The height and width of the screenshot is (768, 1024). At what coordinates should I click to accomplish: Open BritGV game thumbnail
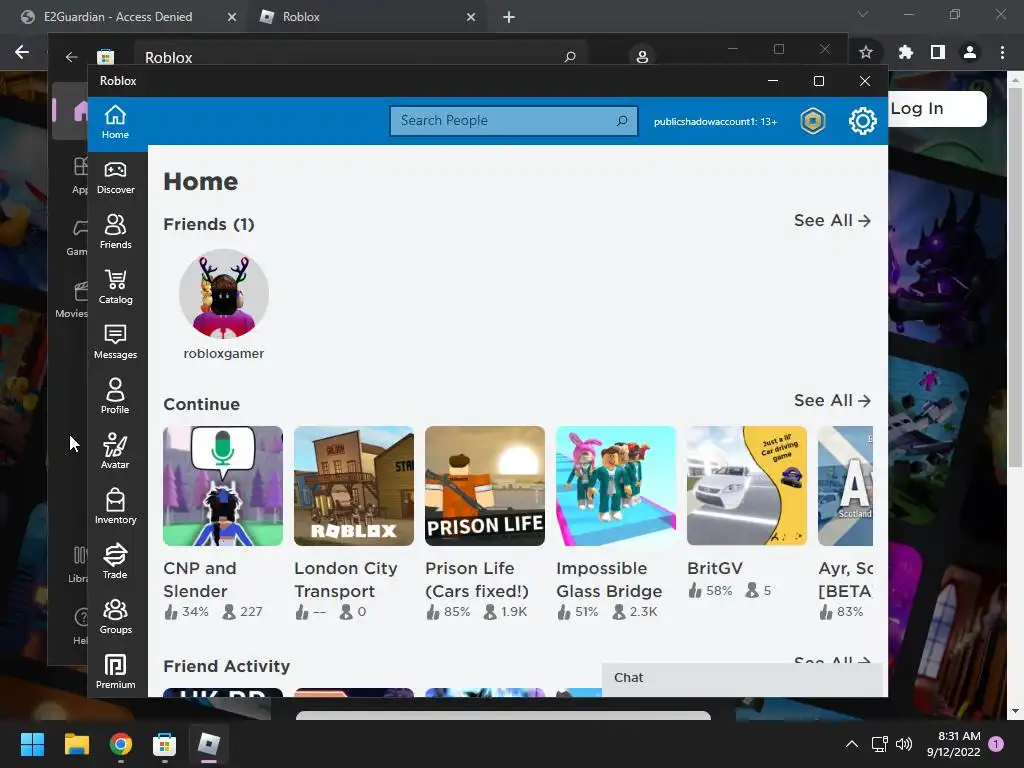747,486
